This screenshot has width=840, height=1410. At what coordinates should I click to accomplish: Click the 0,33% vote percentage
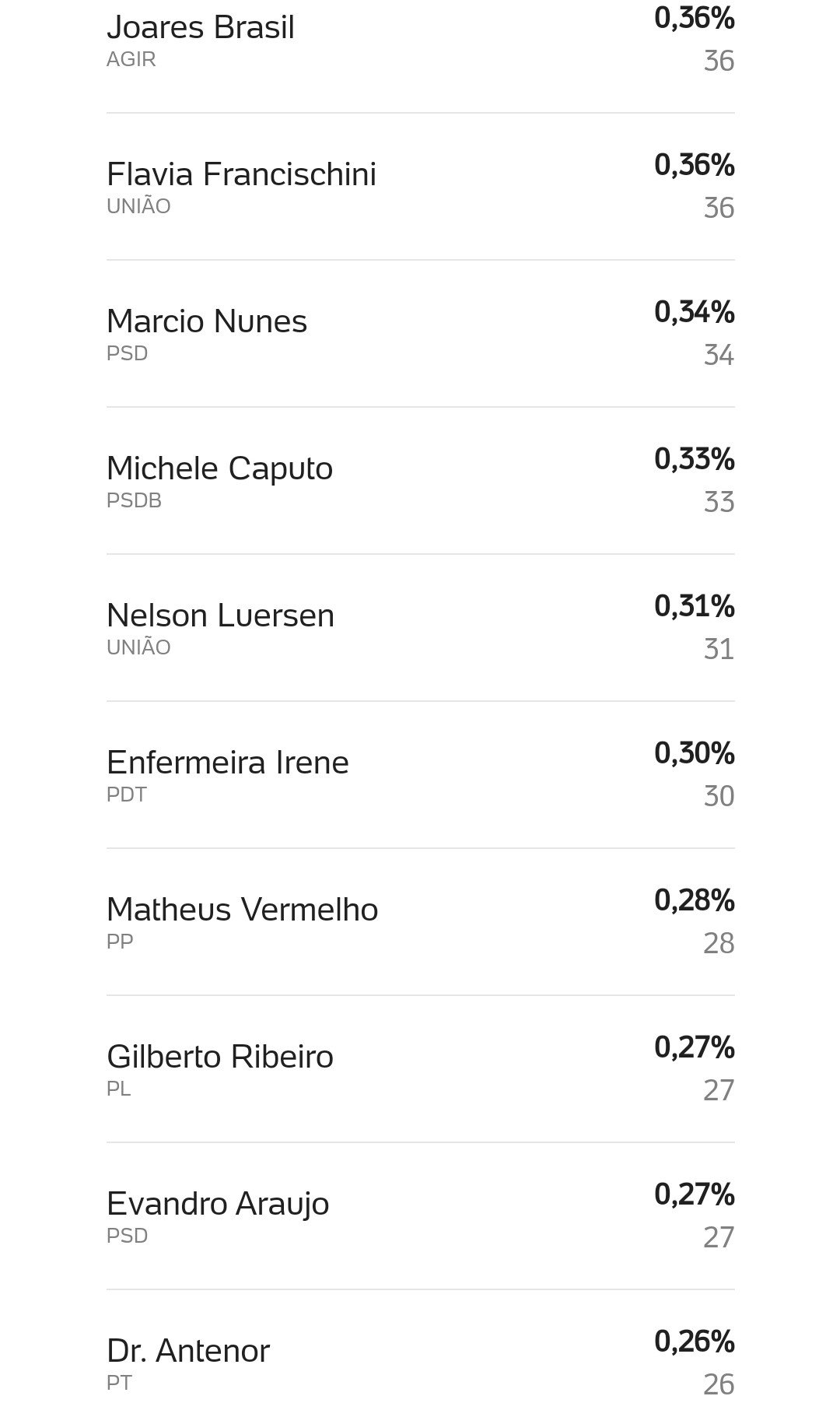(695, 459)
